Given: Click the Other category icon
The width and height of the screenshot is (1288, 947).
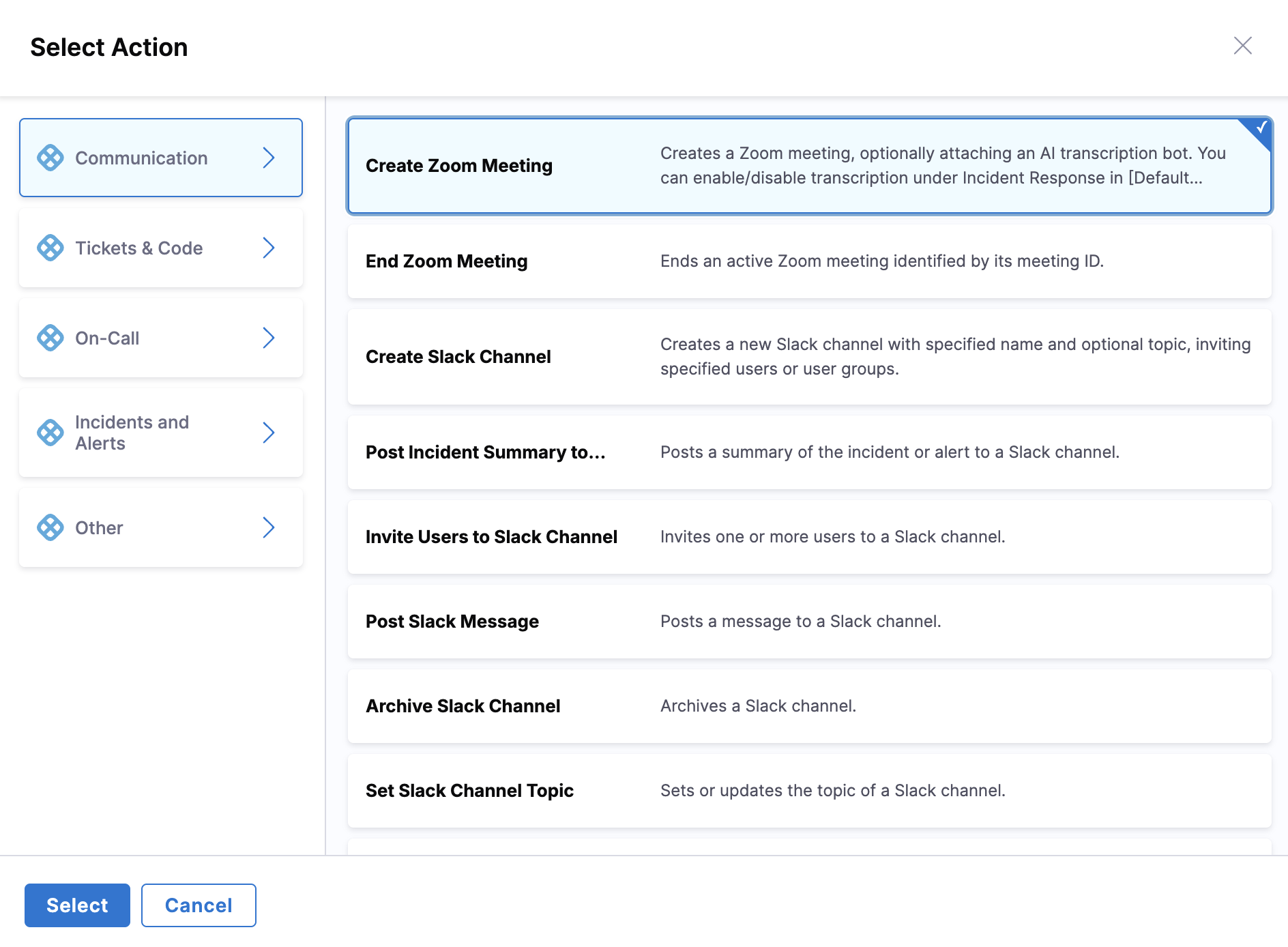Looking at the screenshot, I should (x=50, y=527).
